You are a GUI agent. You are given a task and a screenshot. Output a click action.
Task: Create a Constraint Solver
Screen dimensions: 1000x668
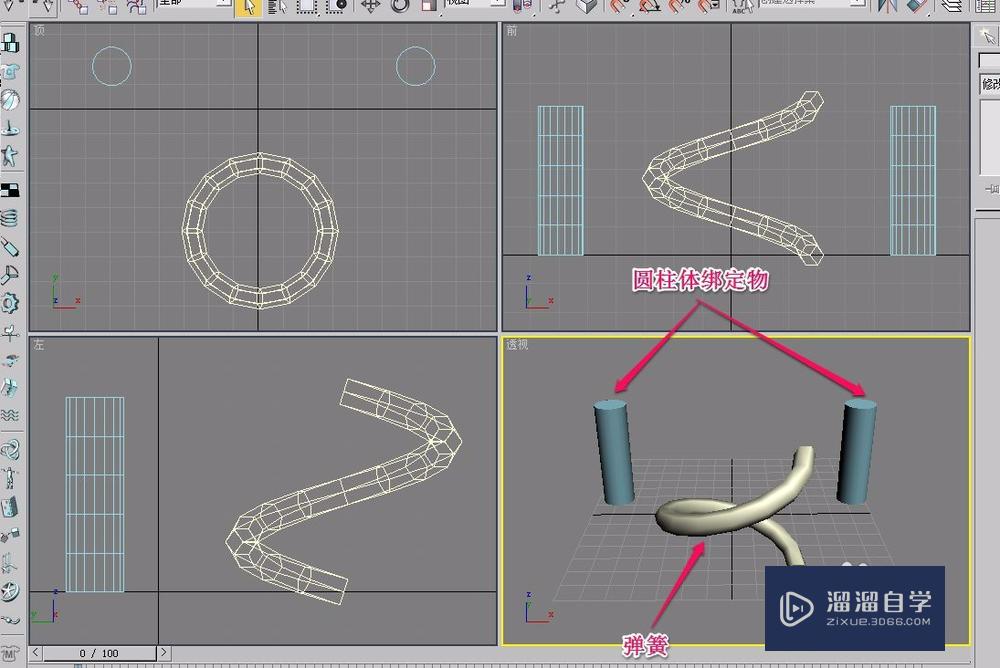point(10,450)
